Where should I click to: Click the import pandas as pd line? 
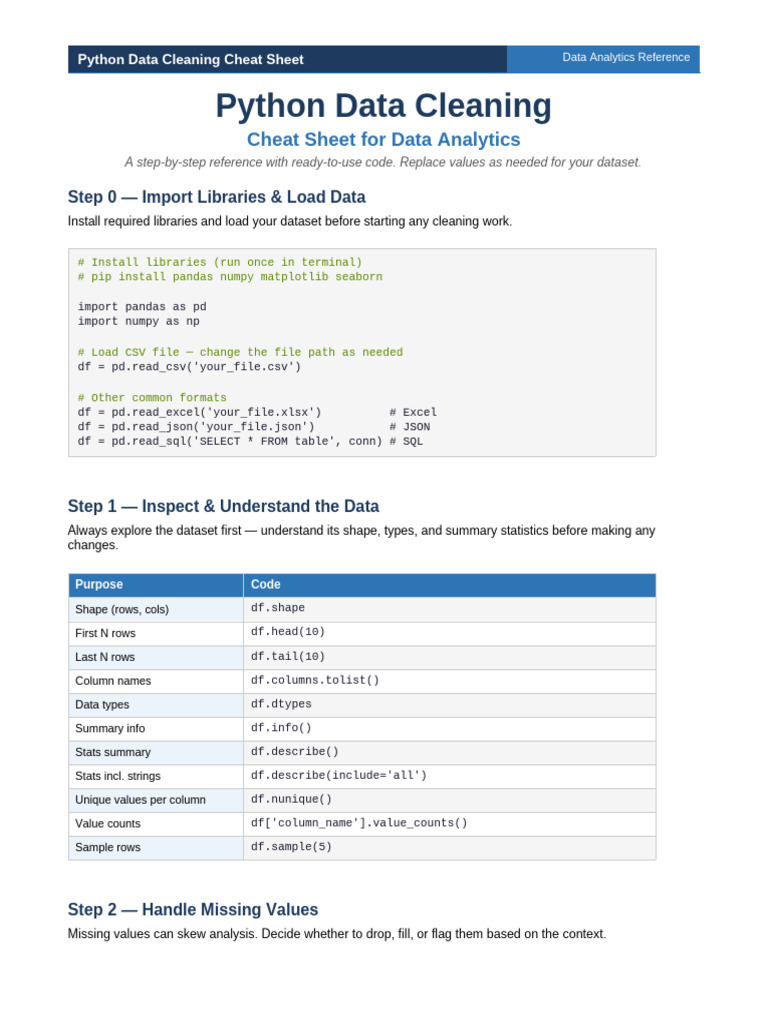(x=142, y=306)
